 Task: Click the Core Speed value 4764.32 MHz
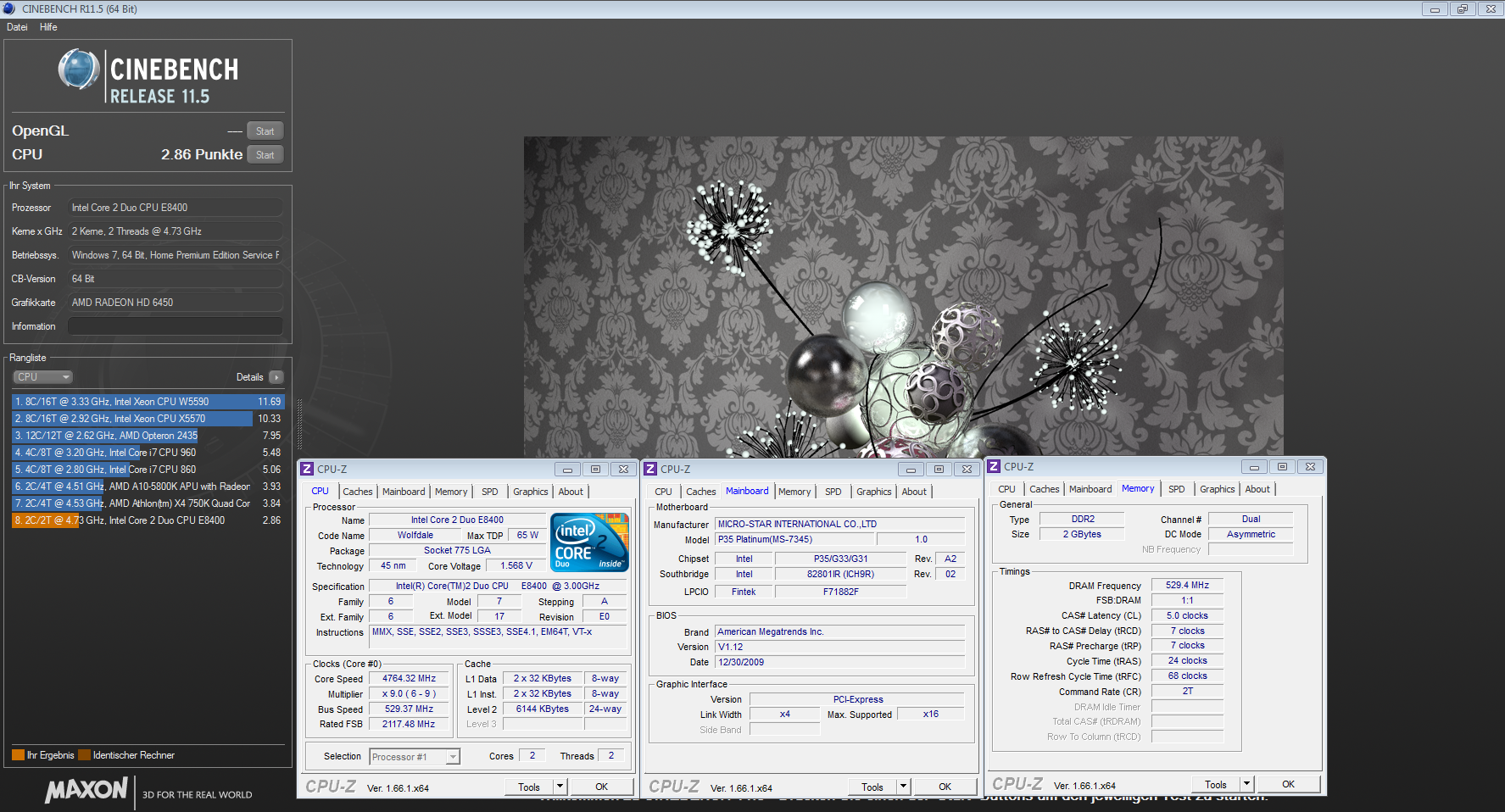pyautogui.click(x=409, y=679)
